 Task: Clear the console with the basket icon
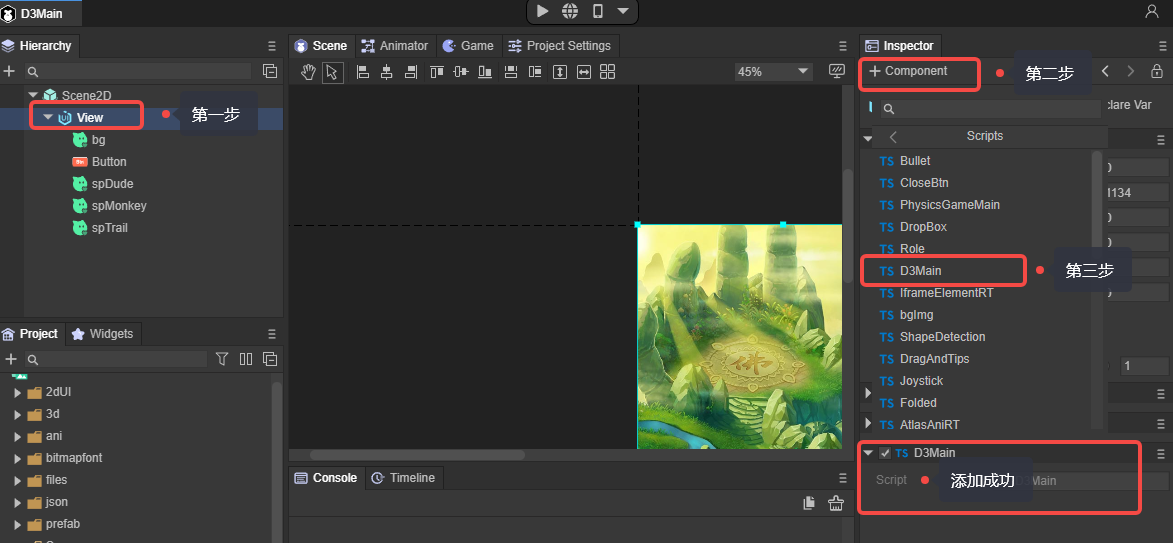click(x=836, y=503)
